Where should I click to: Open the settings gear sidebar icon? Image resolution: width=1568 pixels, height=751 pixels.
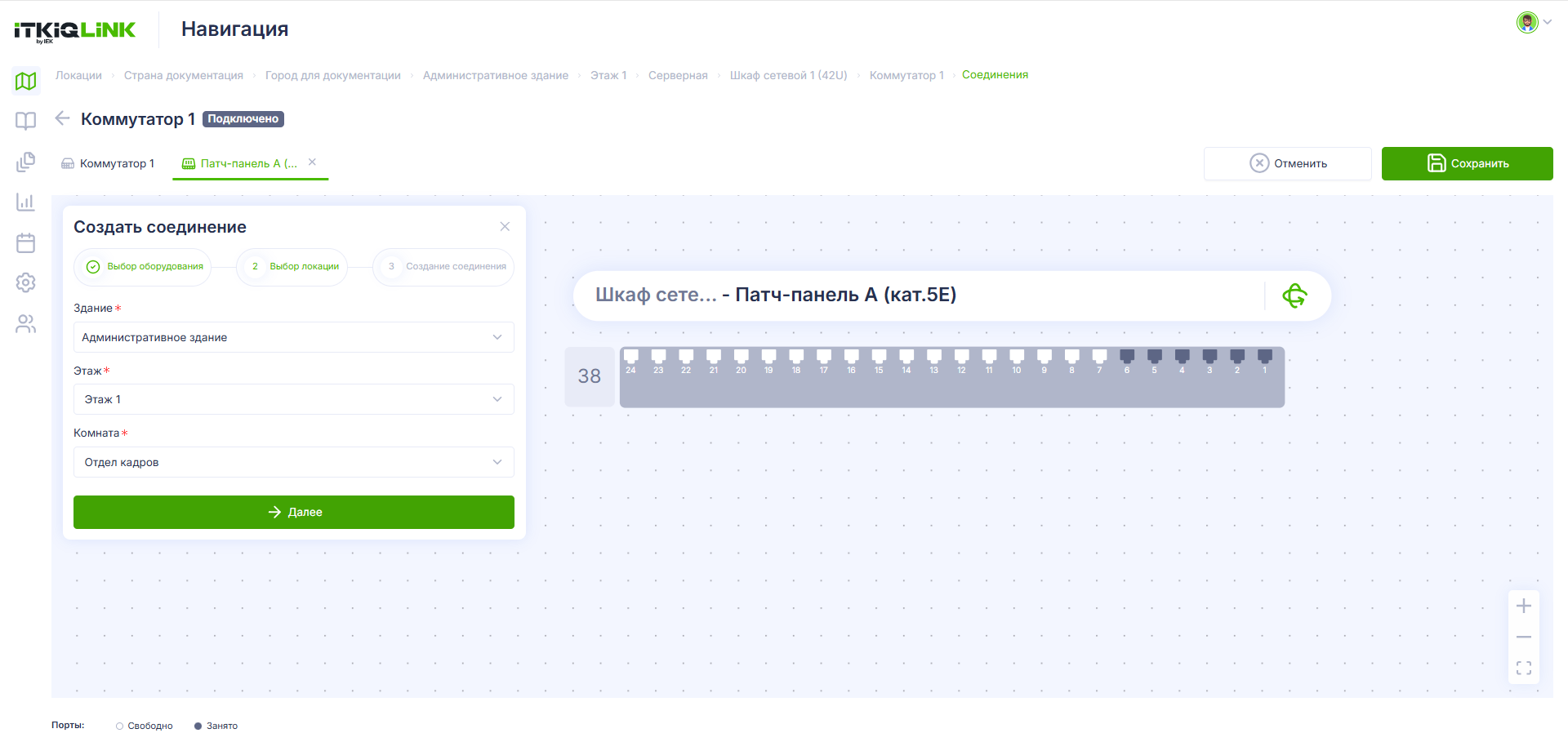pyautogui.click(x=26, y=282)
